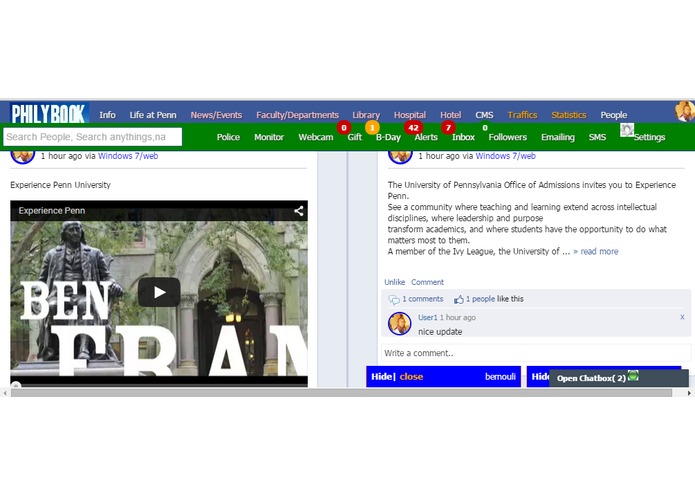The width and height of the screenshot is (695, 494).
Task: Open the People menu
Action: tap(613, 115)
